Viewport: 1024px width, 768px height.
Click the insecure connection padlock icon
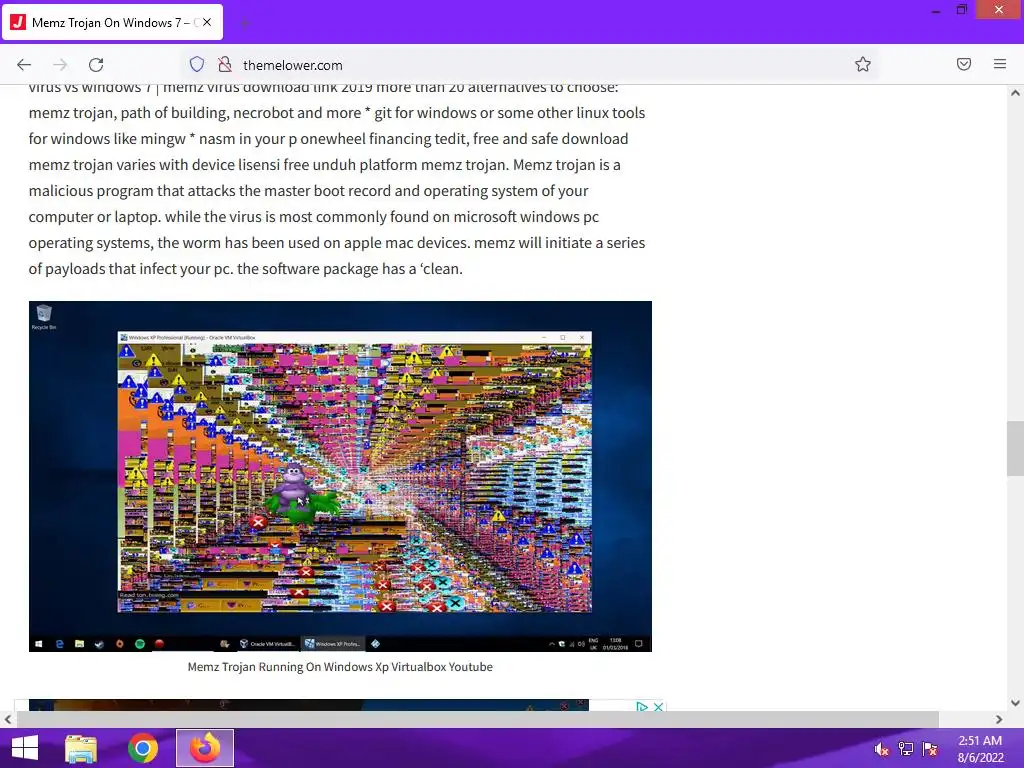pyautogui.click(x=225, y=64)
